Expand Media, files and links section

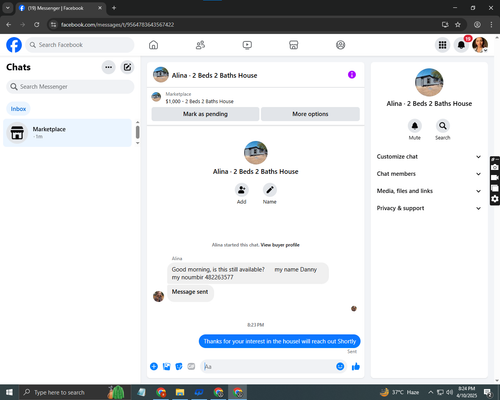(x=429, y=191)
